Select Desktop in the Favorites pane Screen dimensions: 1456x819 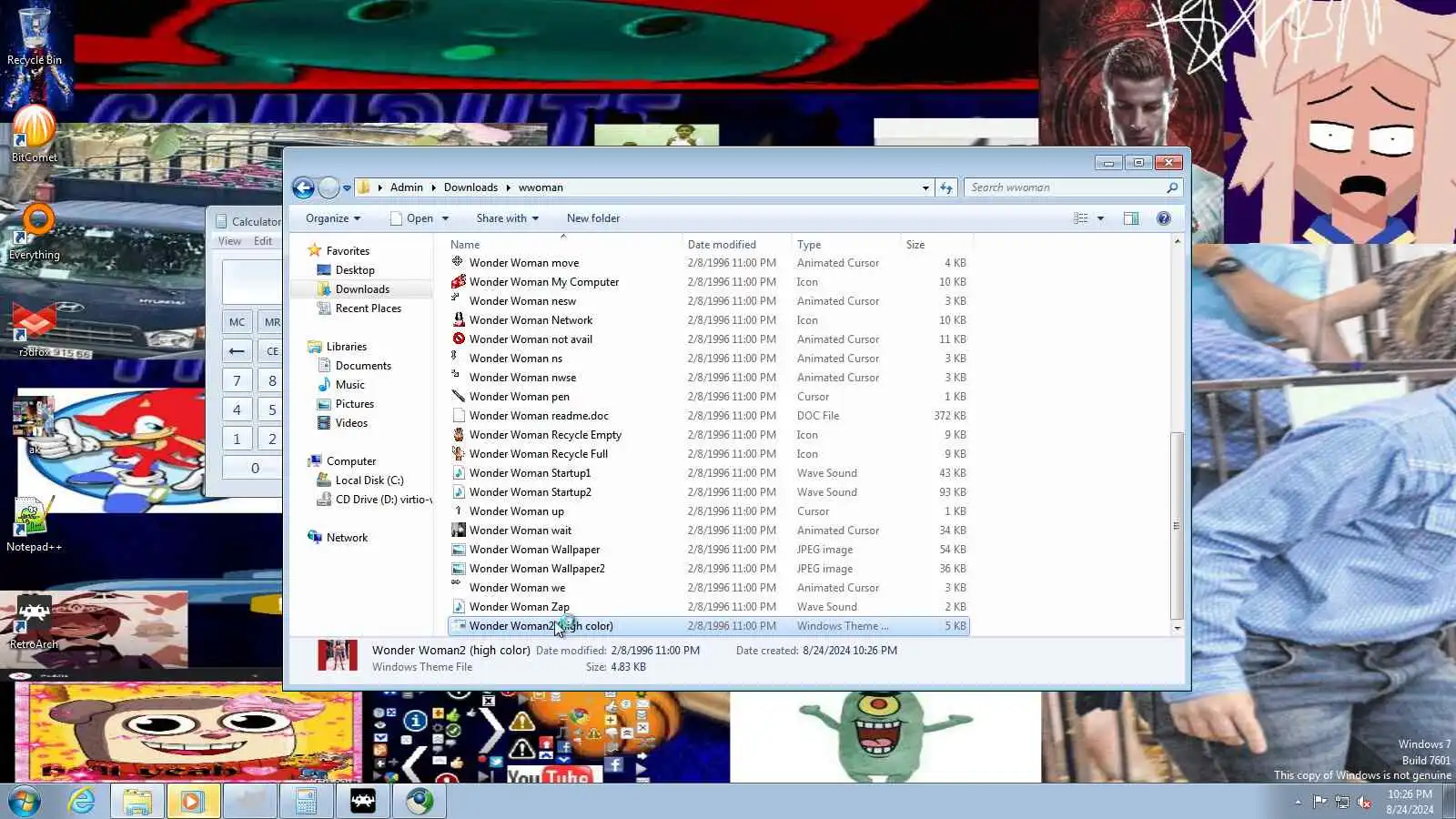tap(355, 270)
